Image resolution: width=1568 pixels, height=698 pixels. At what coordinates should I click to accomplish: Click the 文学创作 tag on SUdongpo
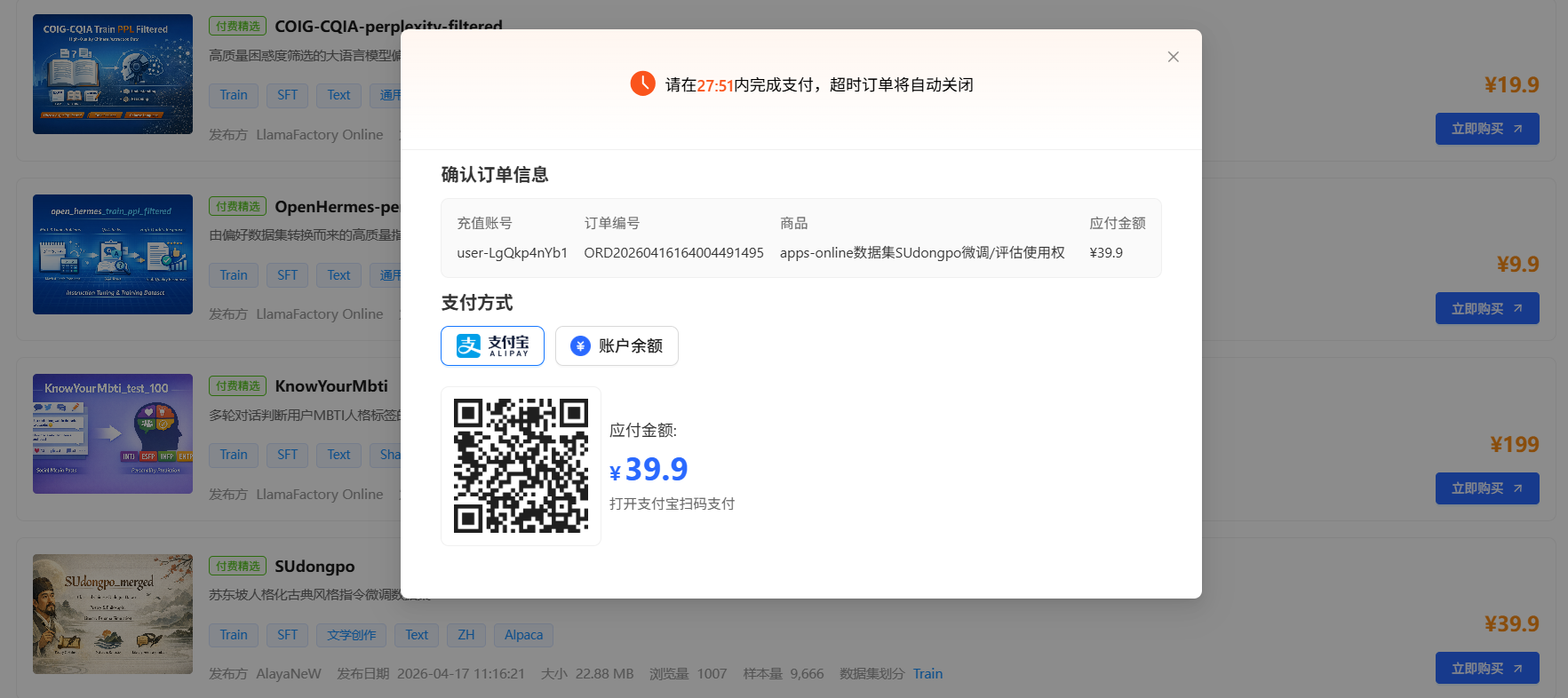tap(351, 635)
